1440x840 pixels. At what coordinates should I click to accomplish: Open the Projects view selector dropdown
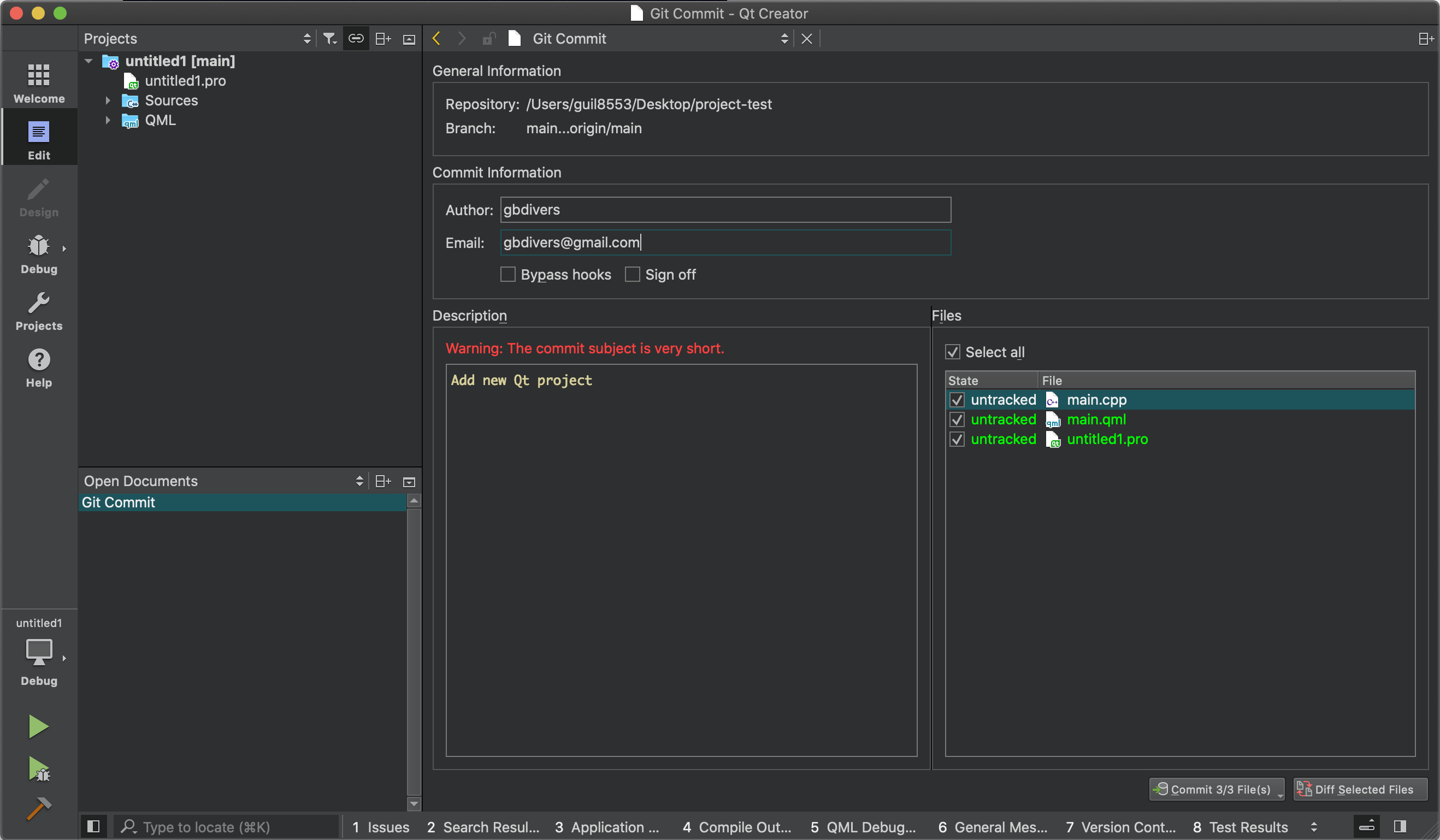coord(307,38)
